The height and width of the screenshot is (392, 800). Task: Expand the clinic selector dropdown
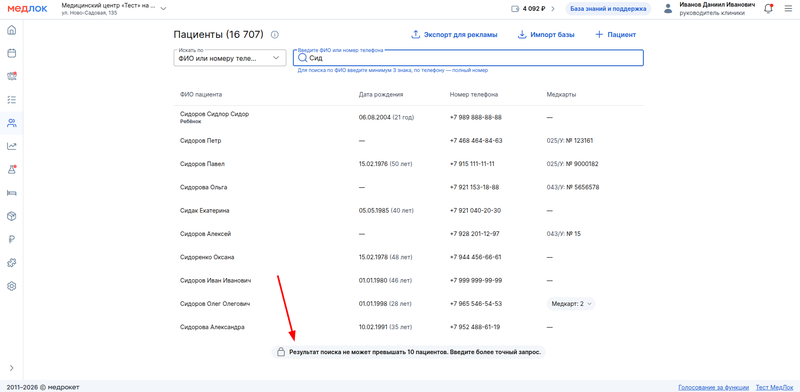click(163, 9)
